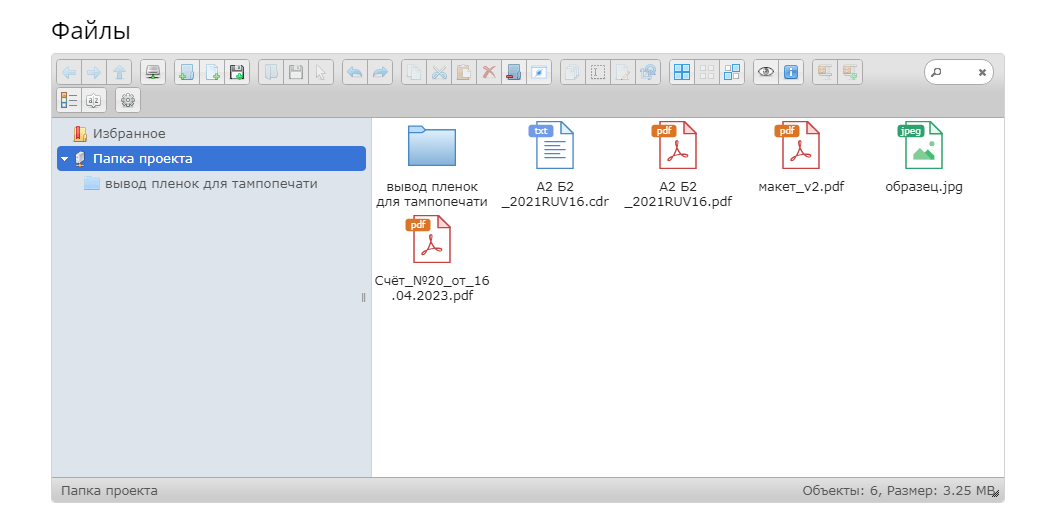The height and width of the screenshot is (524, 1061).
Task: Click the Back navigation arrow
Action: pos(69,72)
